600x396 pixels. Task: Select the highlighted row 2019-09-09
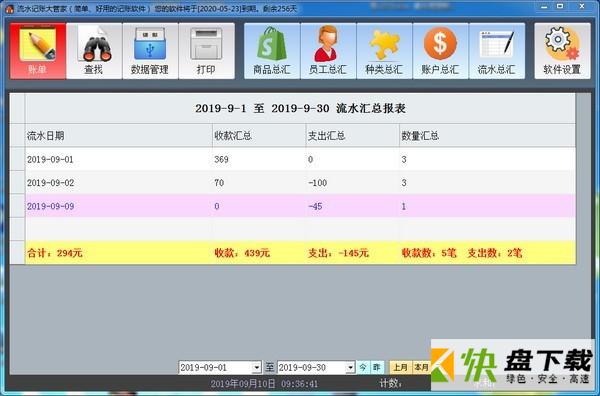click(x=300, y=206)
